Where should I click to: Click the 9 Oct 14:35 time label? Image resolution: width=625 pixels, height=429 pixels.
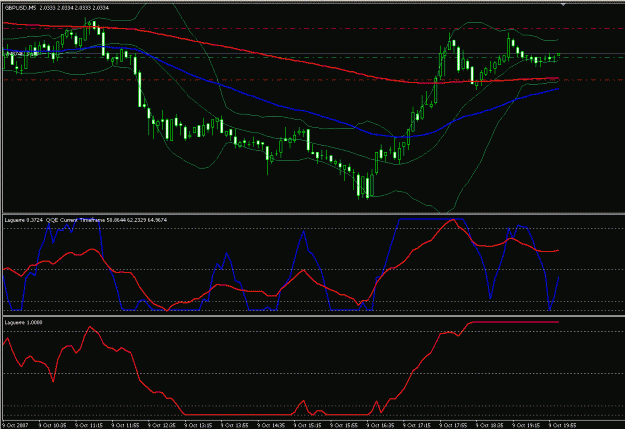click(271, 425)
